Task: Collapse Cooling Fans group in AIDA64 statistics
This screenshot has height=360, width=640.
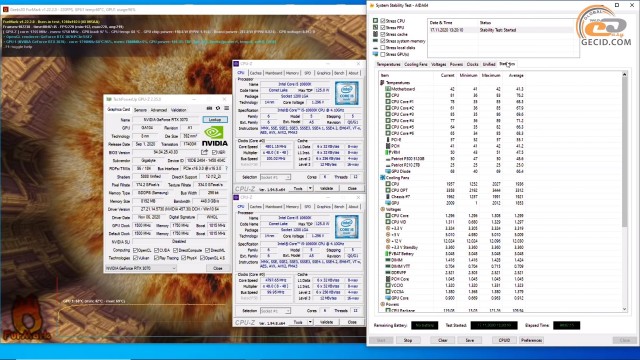Action: pos(382,178)
